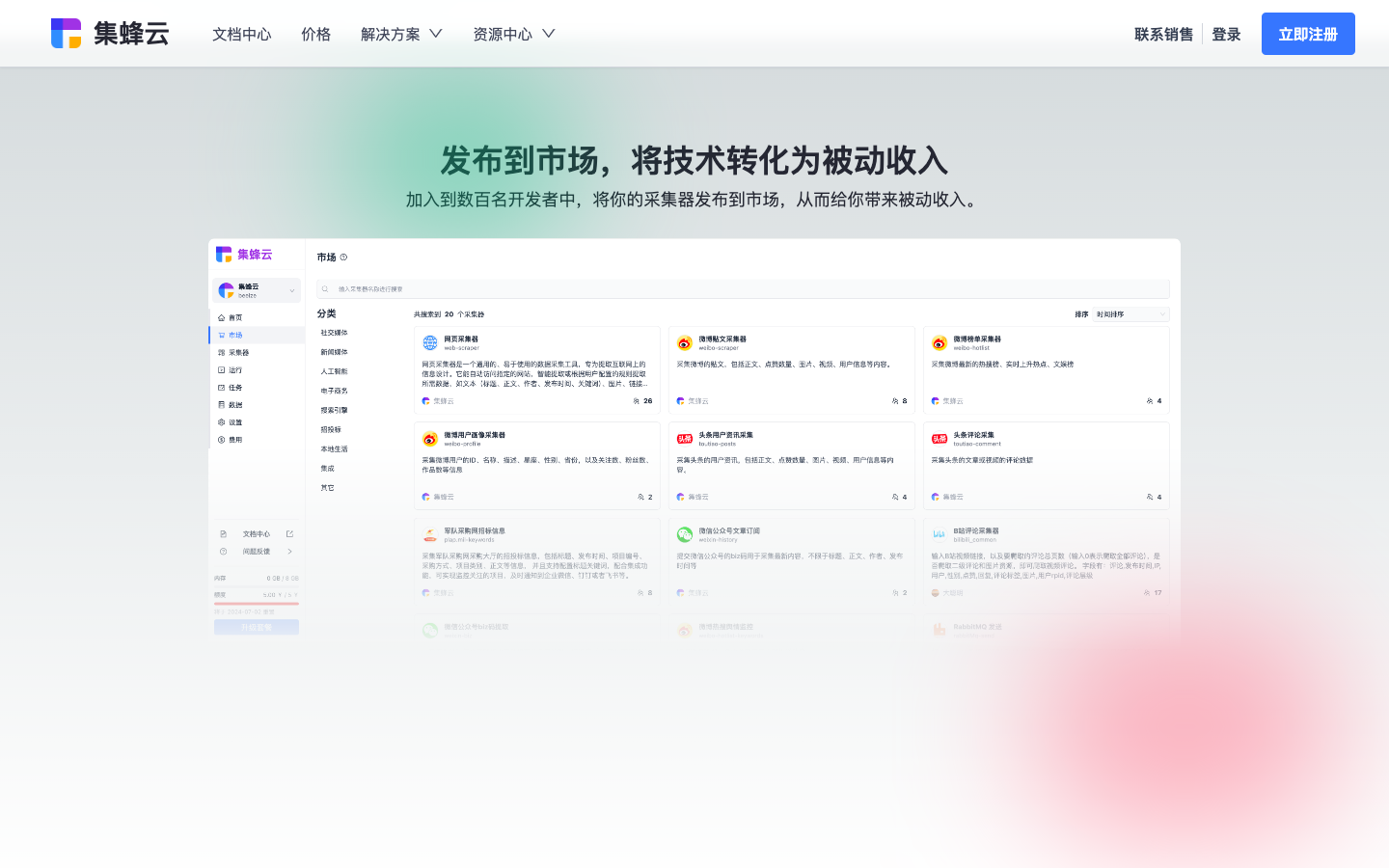Click the help icon beside the 市场 title
Viewport: 1389px width, 868px height.
coord(343,258)
